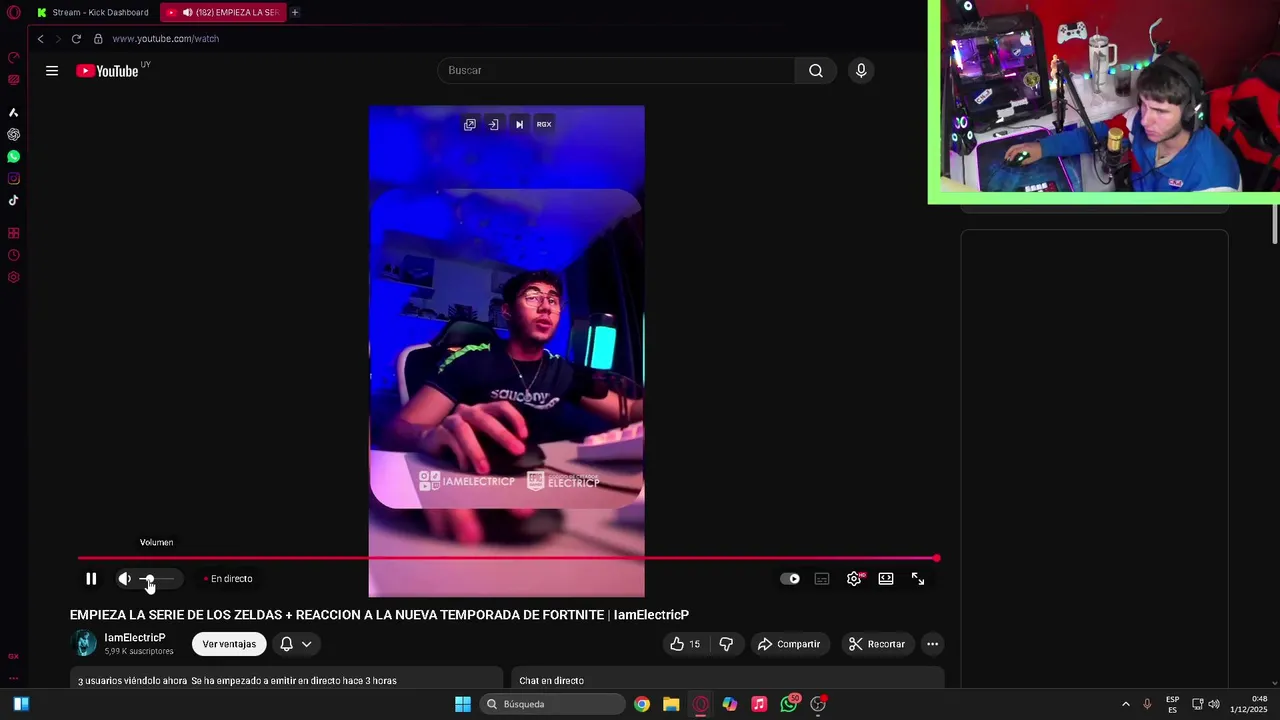
Task: Open GX Control speedometer in sidebar
Action: tap(14, 58)
